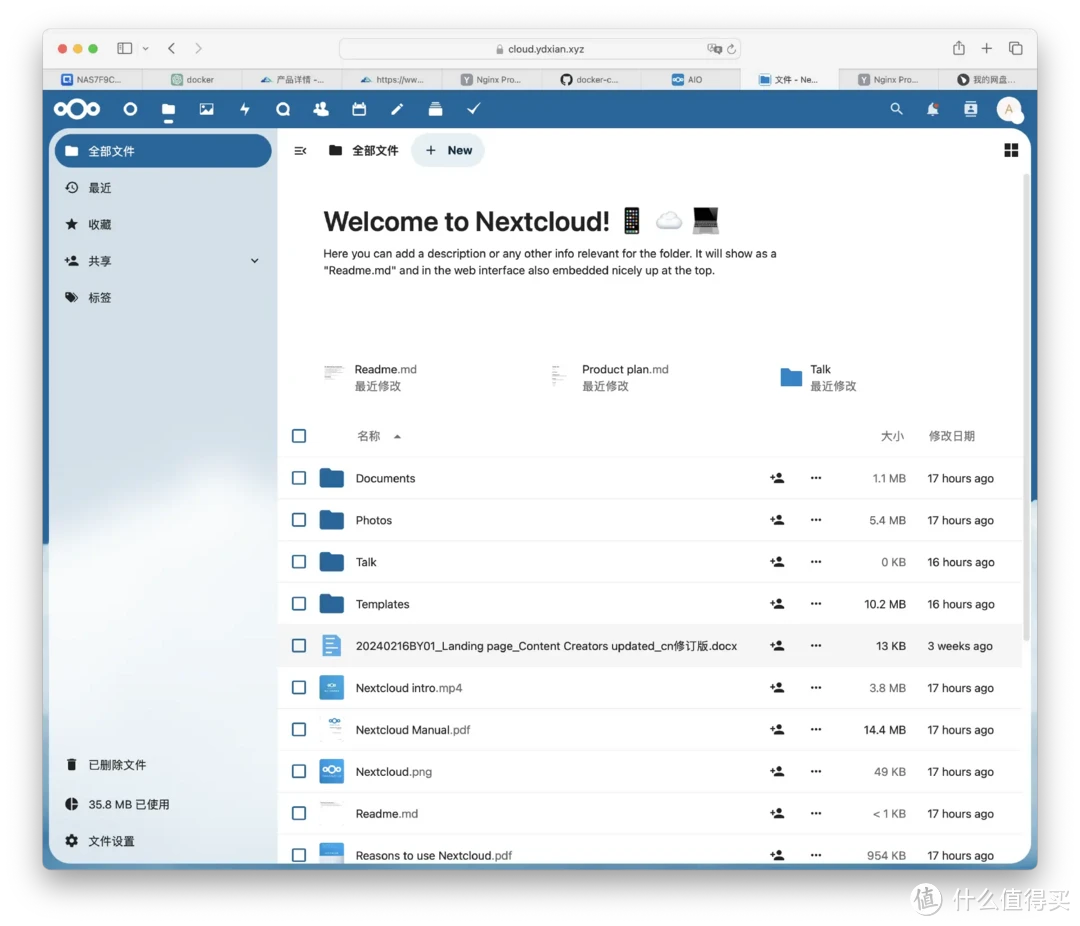The width and height of the screenshot is (1080, 926).
Task: Share the Templates folder
Action: (x=777, y=604)
